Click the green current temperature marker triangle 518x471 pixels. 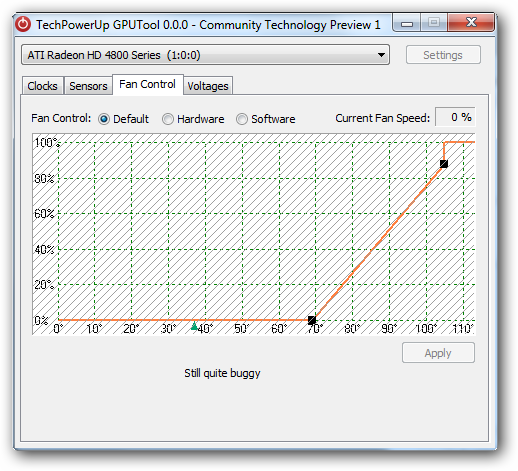(x=194, y=326)
